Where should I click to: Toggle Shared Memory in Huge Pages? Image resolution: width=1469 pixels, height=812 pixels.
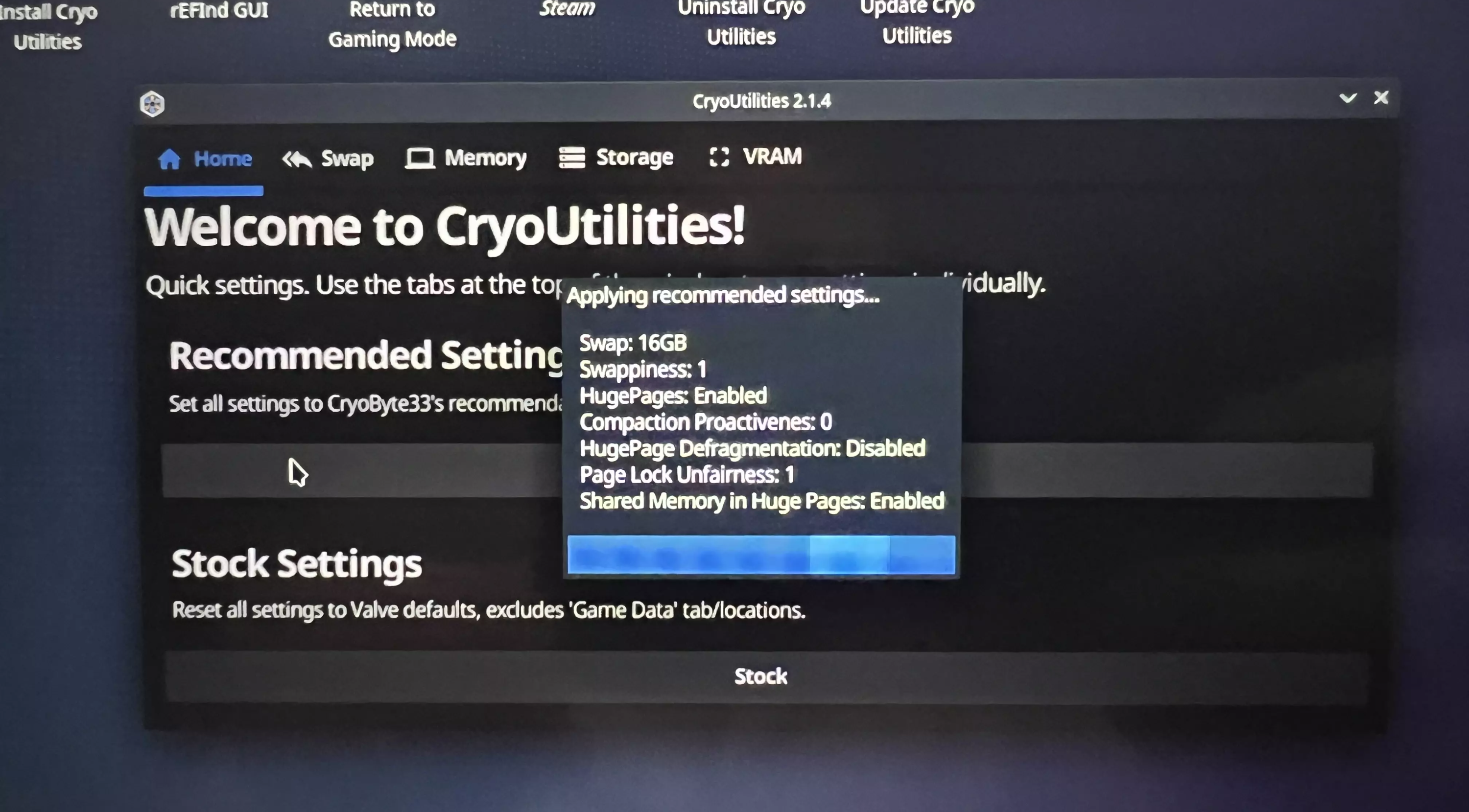coord(762,500)
